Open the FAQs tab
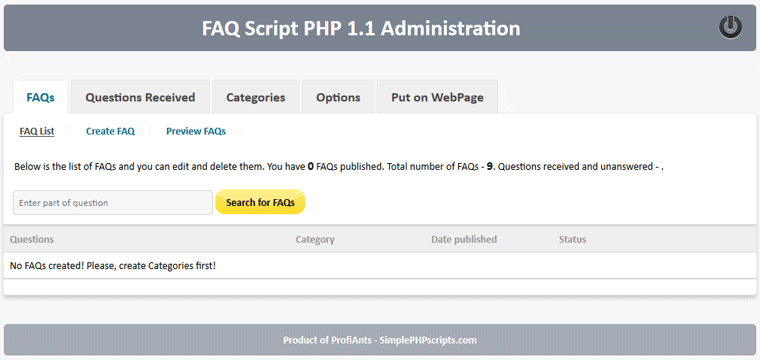Image resolution: width=760 pixels, height=360 pixels. (x=41, y=97)
